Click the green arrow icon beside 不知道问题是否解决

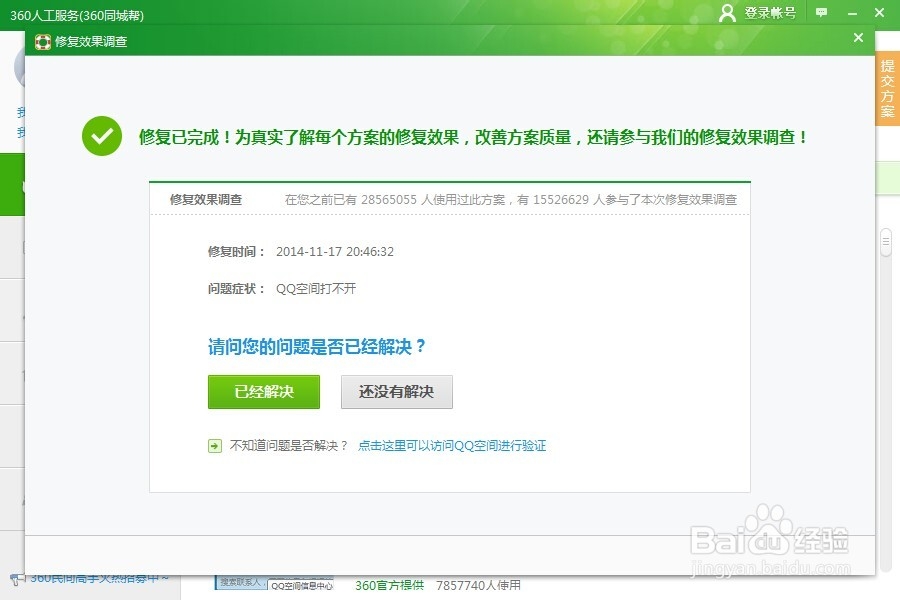[215, 446]
